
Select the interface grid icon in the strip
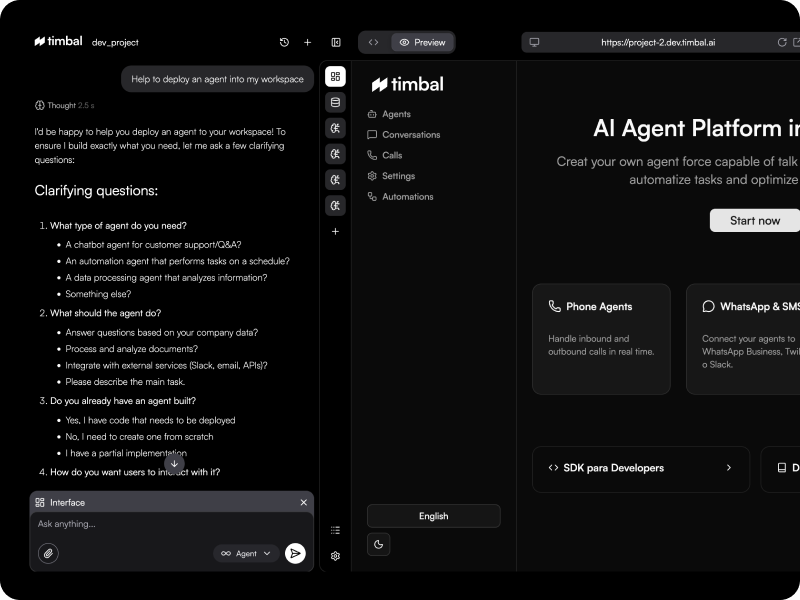[335, 75]
